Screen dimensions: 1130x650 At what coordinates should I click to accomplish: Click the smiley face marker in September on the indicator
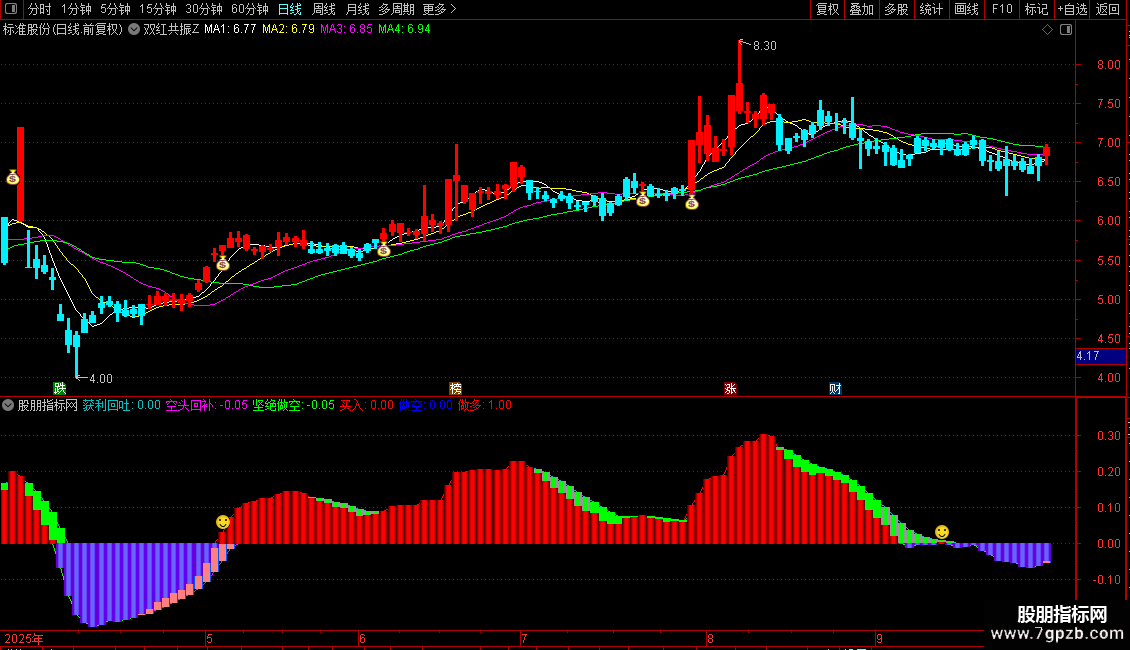click(x=942, y=532)
